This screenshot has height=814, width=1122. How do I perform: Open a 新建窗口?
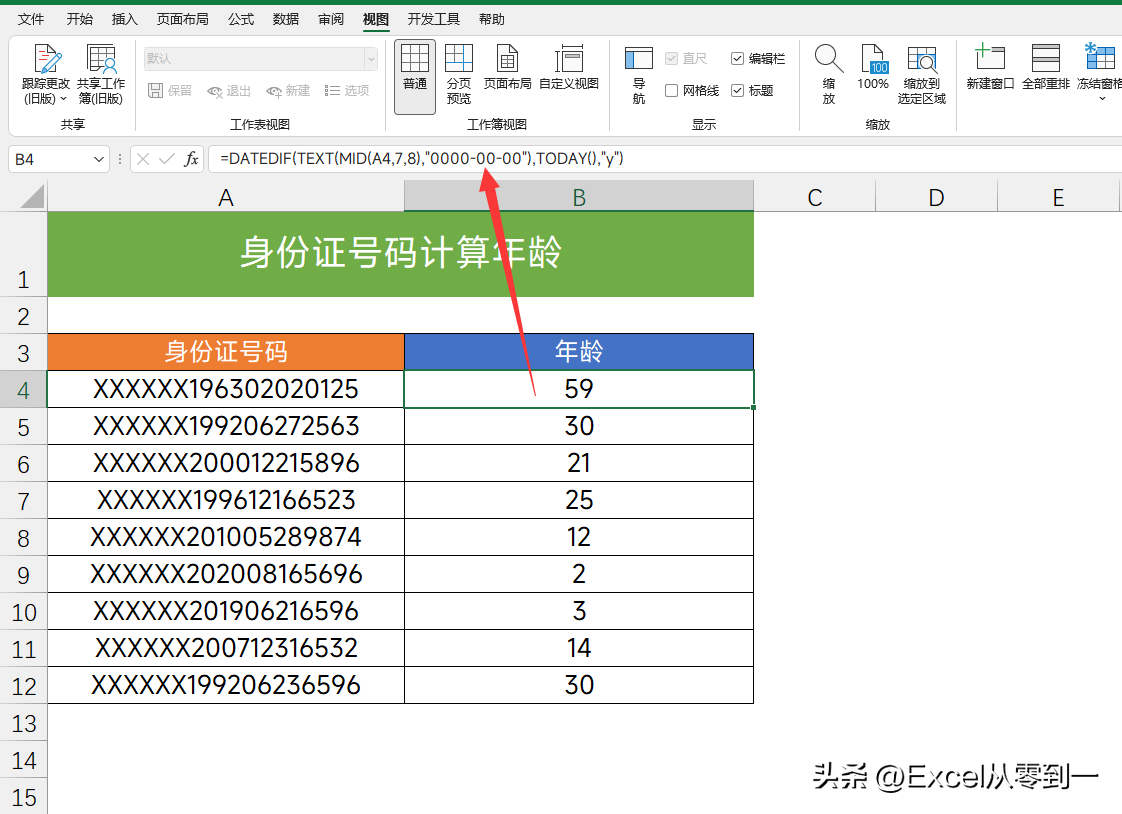pos(990,68)
